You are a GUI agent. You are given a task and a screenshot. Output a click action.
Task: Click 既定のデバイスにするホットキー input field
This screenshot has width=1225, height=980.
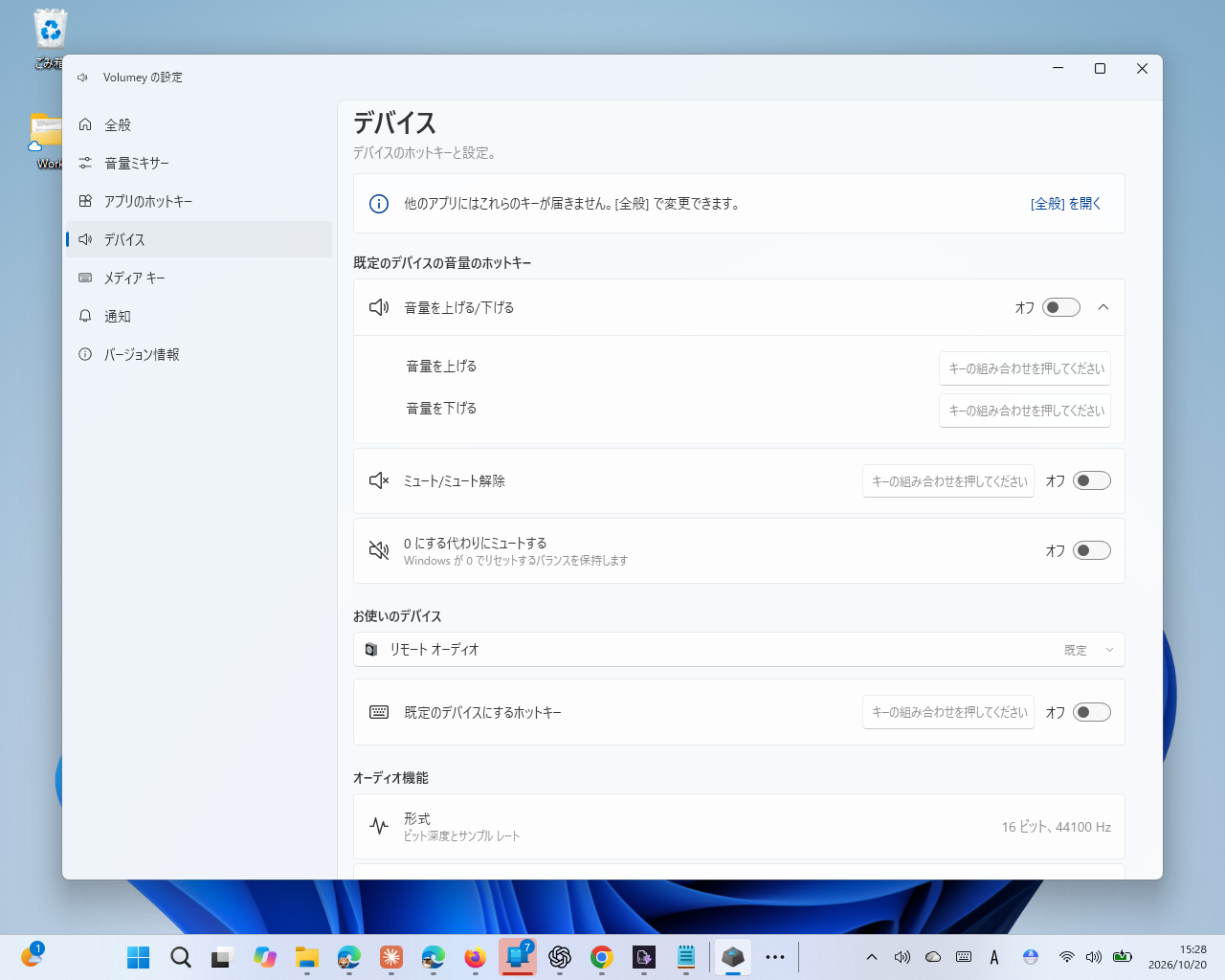pos(948,712)
